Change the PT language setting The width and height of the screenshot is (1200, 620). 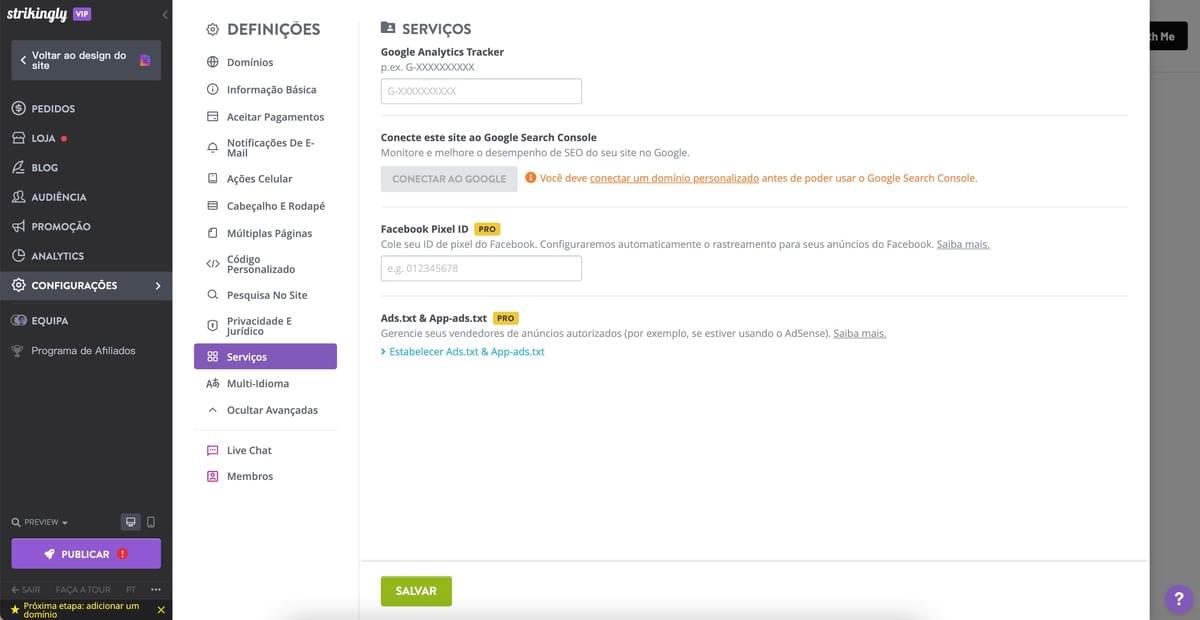click(x=131, y=590)
